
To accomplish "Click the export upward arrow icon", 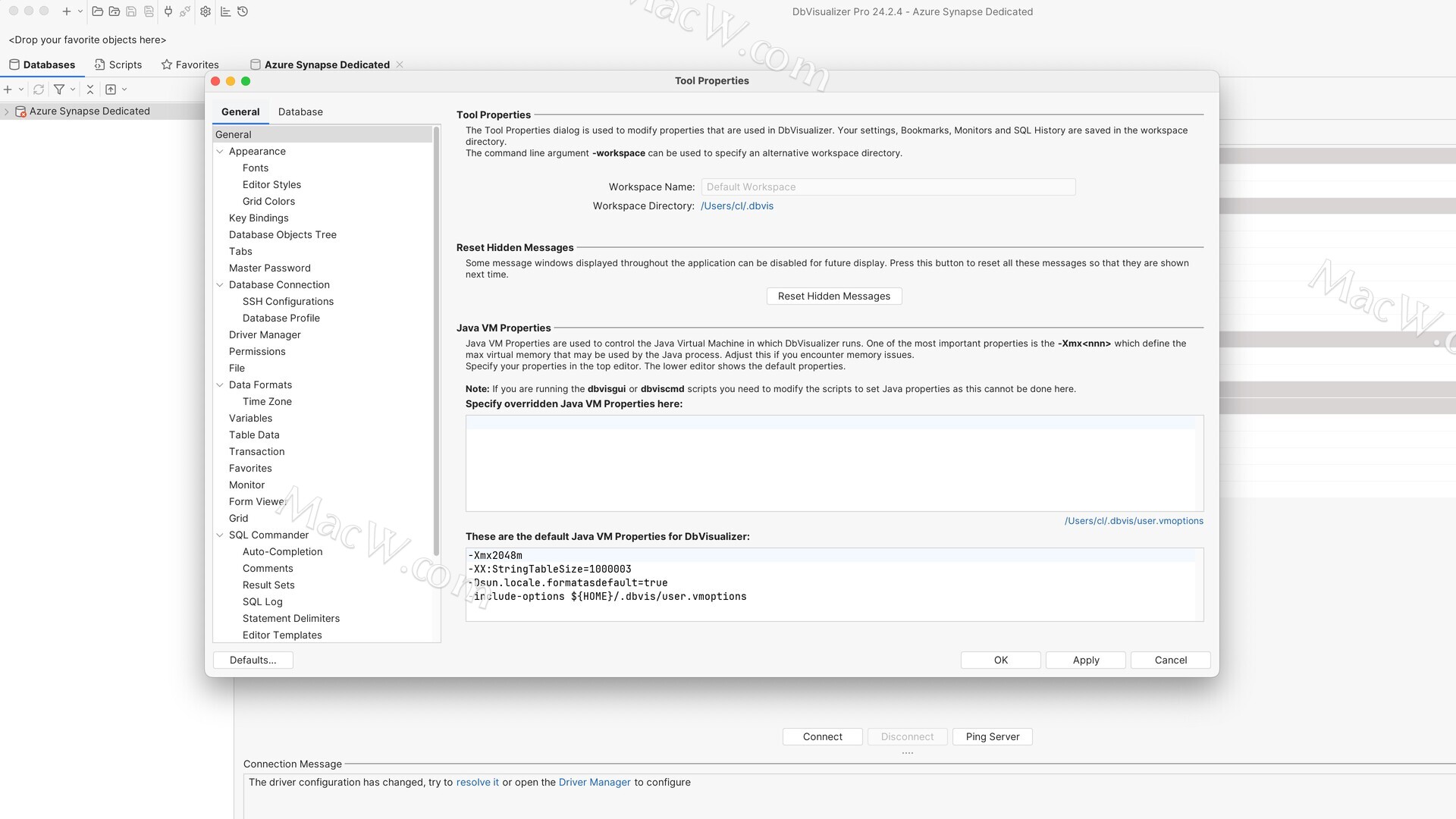I will [x=111, y=89].
